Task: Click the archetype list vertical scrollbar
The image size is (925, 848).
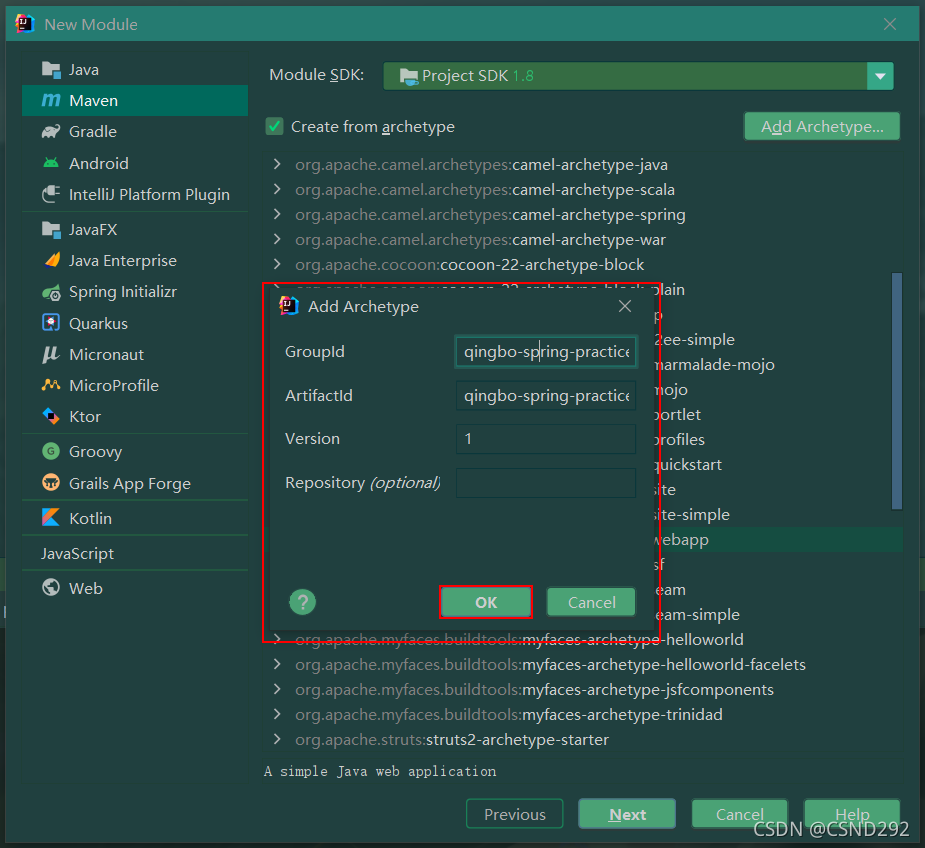Action: point(897,391)
